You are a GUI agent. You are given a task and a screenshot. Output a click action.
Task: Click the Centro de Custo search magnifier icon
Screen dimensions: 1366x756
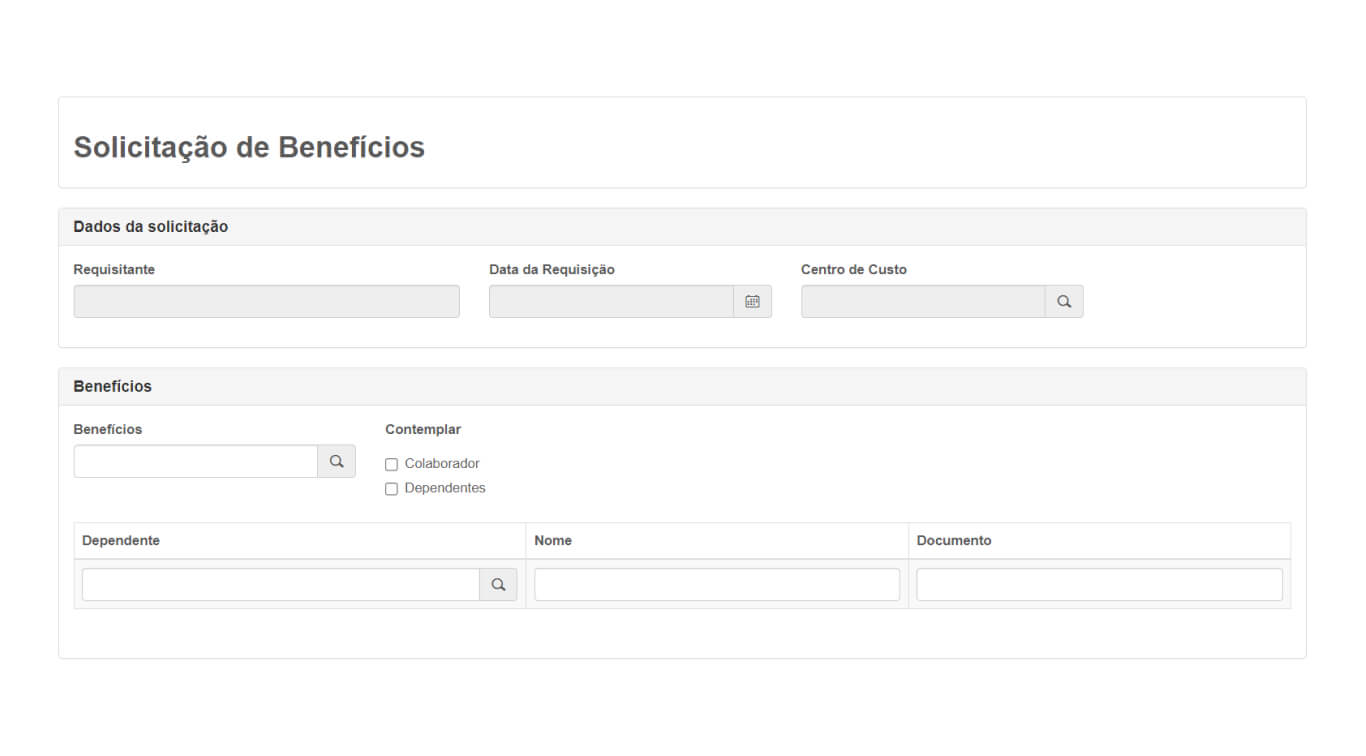pyautogui.click(x=1064, y=301)
